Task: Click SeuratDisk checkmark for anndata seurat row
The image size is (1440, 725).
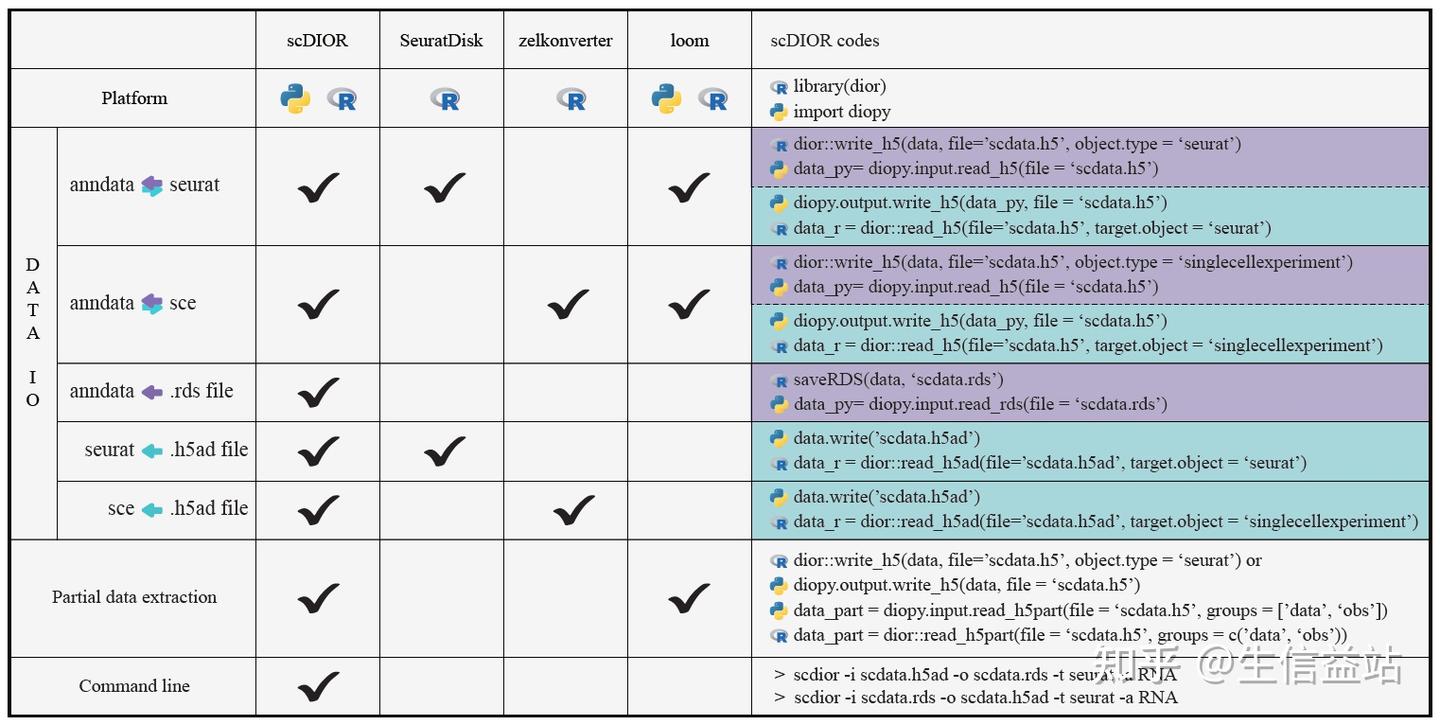Action: point(444,187)
